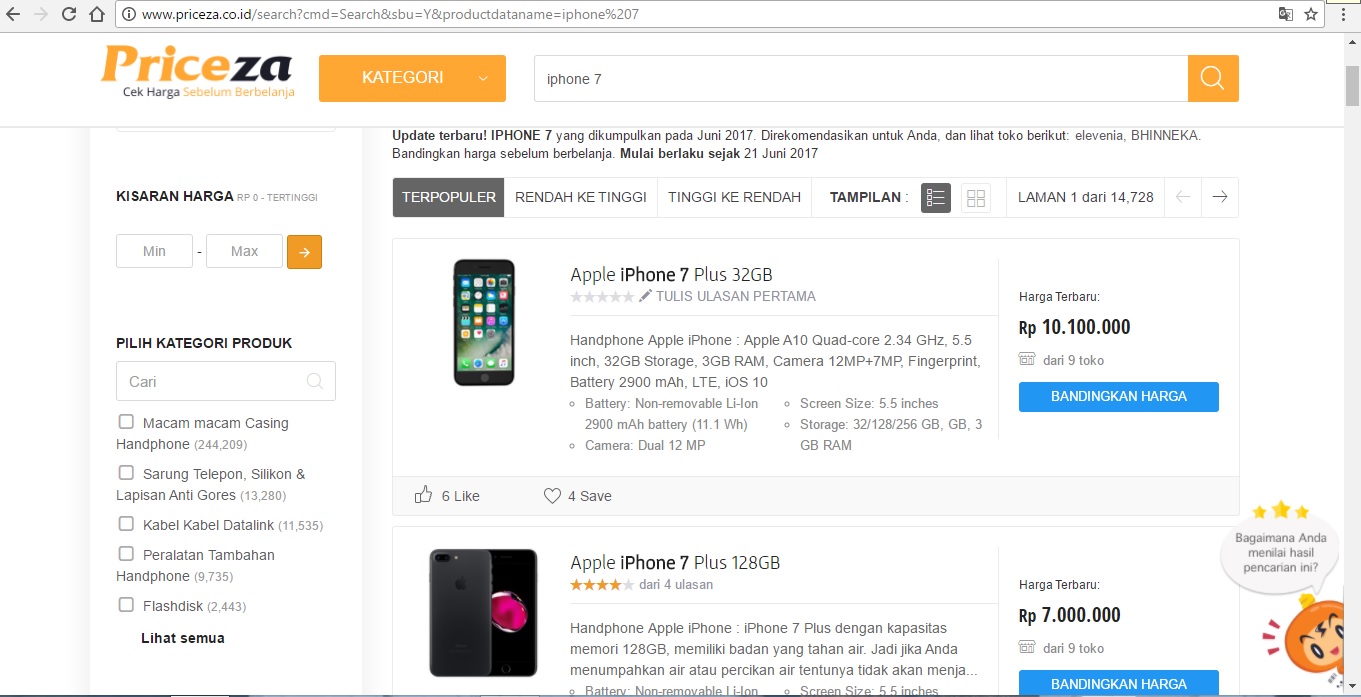Screen dimensions: 1361x697
Task: Switch to list view display icon
Action: (x=935, y=198)
